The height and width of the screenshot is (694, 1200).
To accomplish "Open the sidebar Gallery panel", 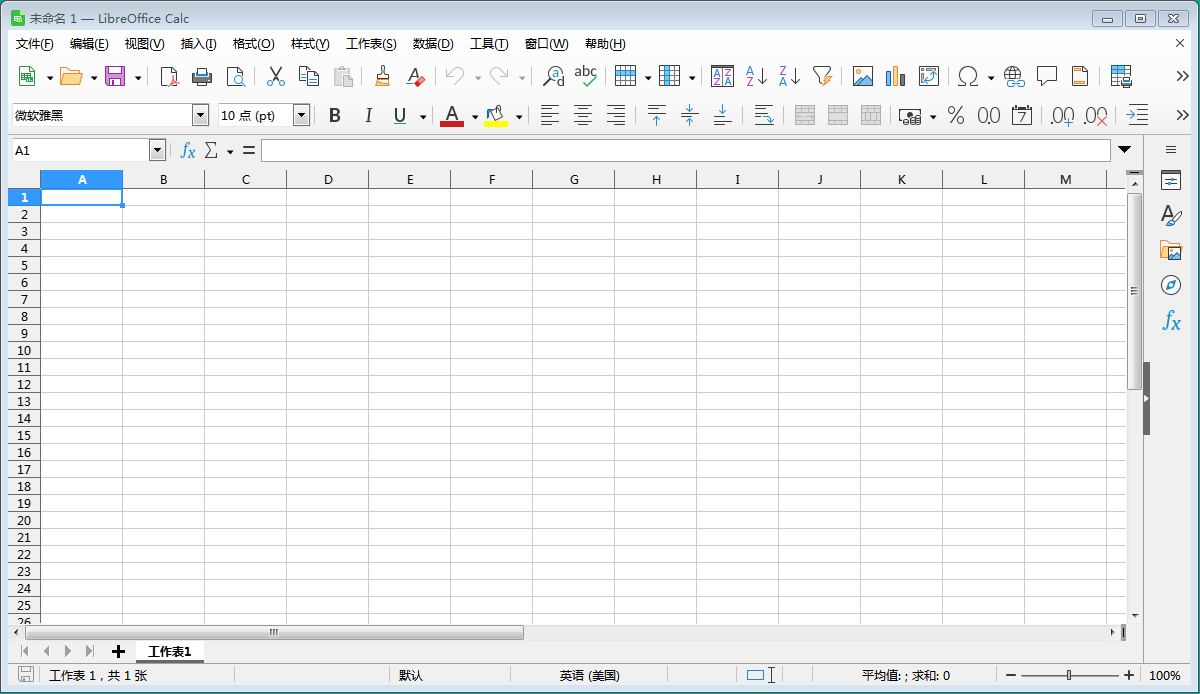I will tap(1171, 251).
